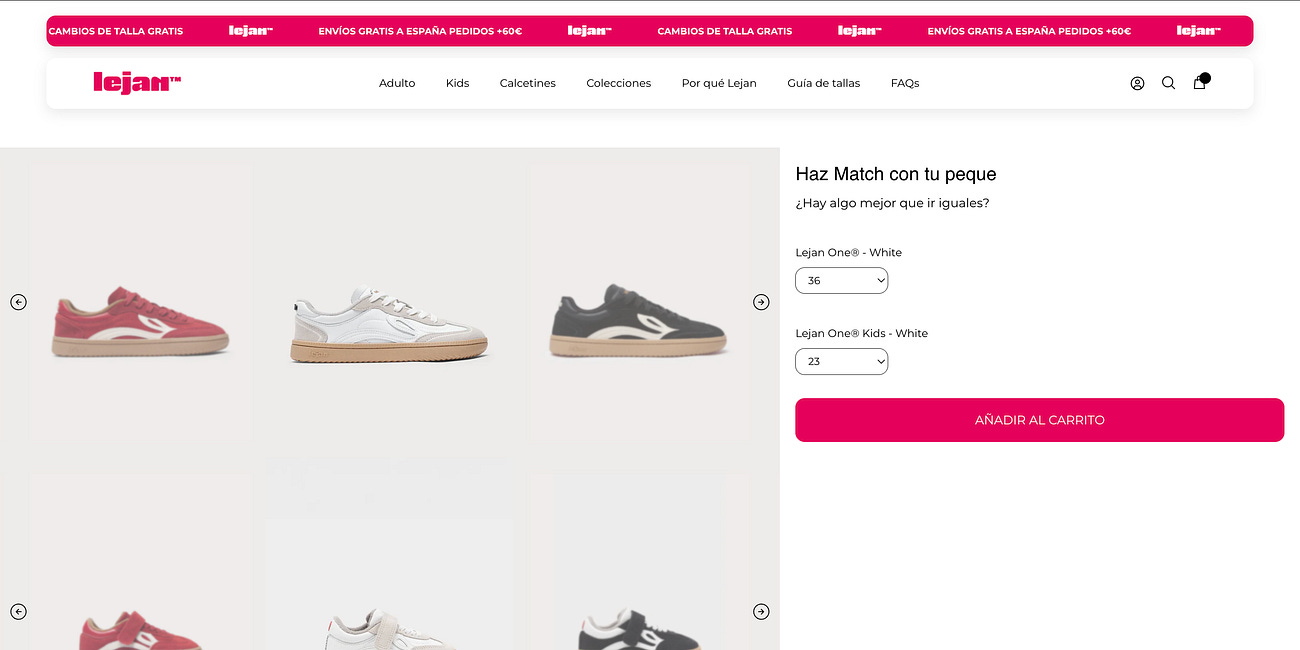Viewport: 1300px width, 650px height.
Task: Click the search magnifier icon
Action: point(1168,83)
